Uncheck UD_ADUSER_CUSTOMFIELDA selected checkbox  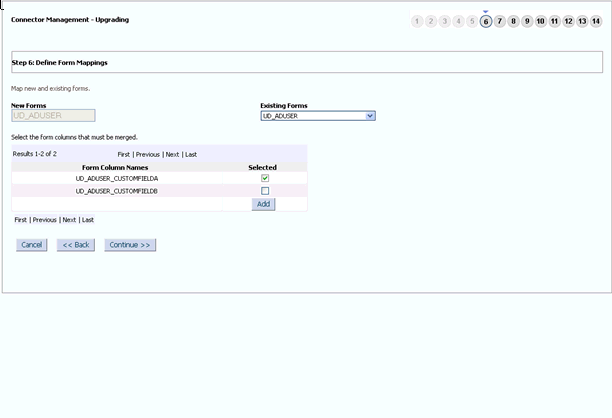tap(265, 178)
